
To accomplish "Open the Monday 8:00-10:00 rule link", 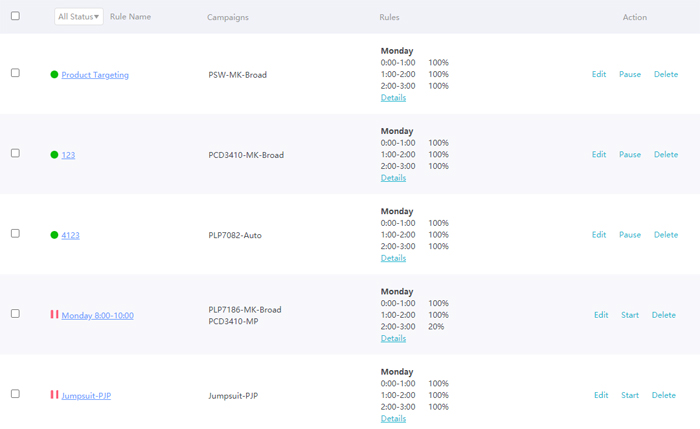I will click(x=98, y=316).
